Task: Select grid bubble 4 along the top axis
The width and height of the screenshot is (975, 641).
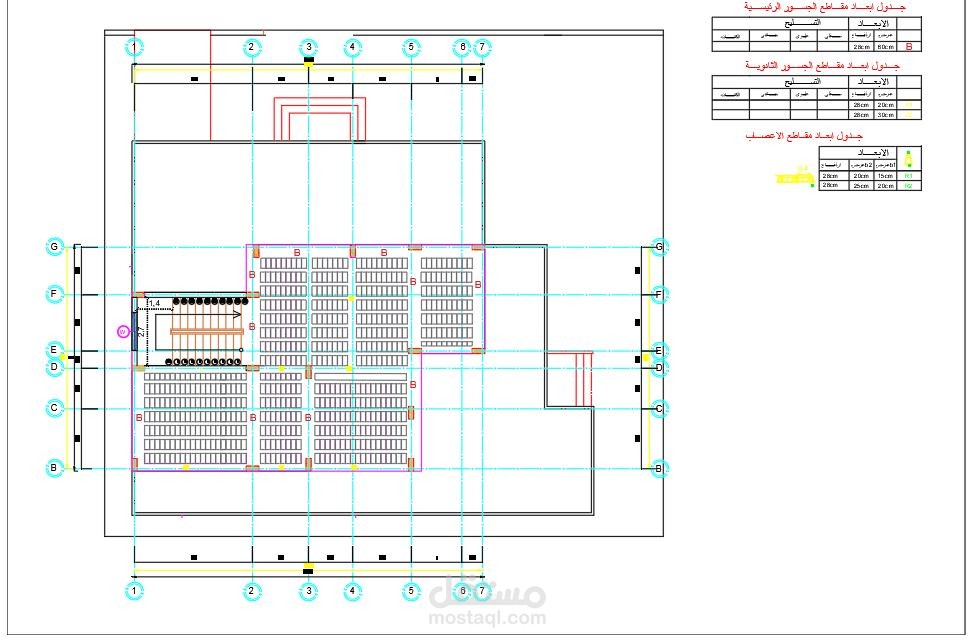Action: (353, 47)
